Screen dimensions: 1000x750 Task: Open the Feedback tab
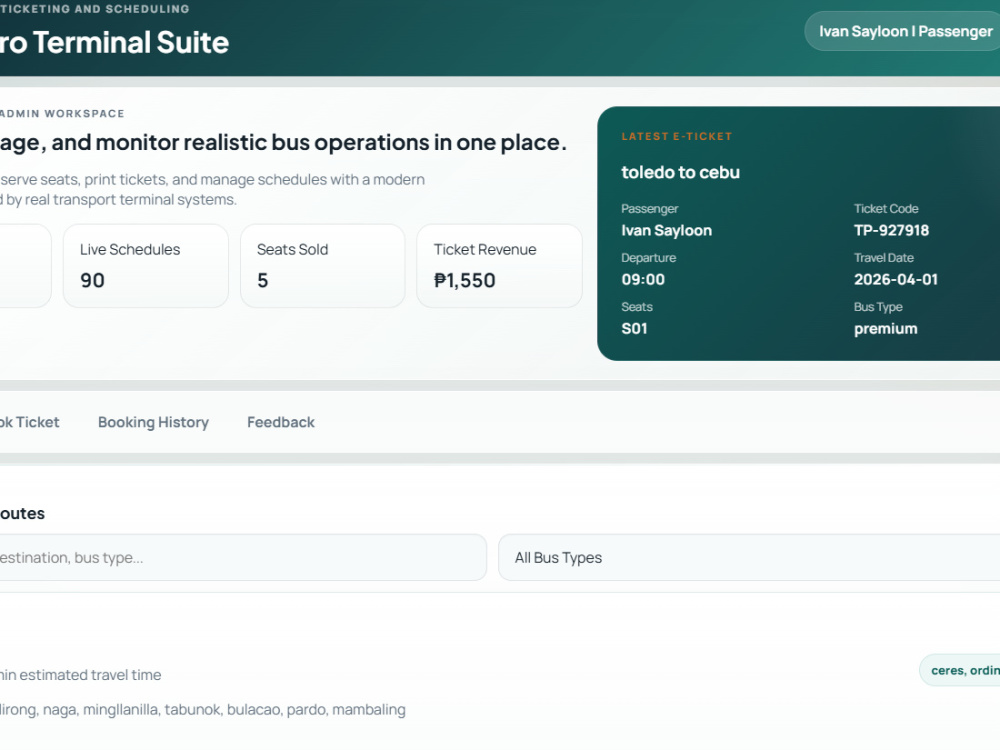point(281,422)
